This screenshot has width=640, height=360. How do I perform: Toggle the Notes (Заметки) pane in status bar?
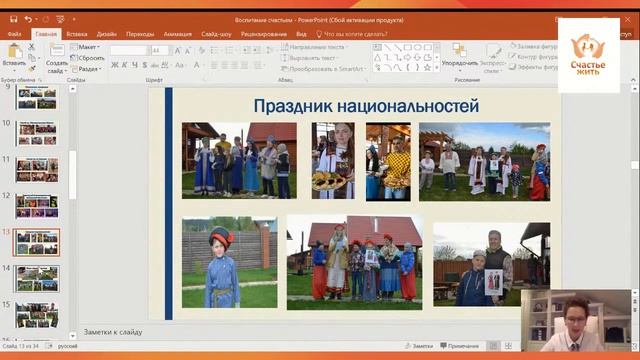[x=418, y=346]
